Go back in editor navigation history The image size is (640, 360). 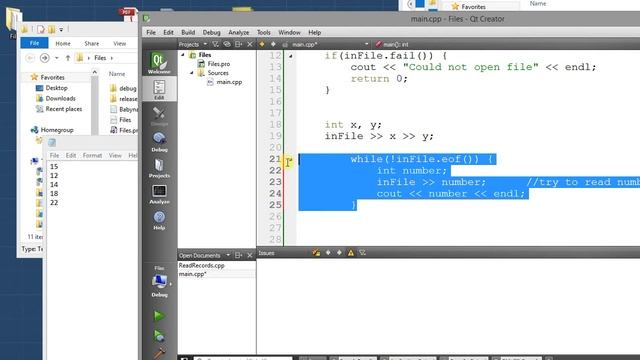262,44
